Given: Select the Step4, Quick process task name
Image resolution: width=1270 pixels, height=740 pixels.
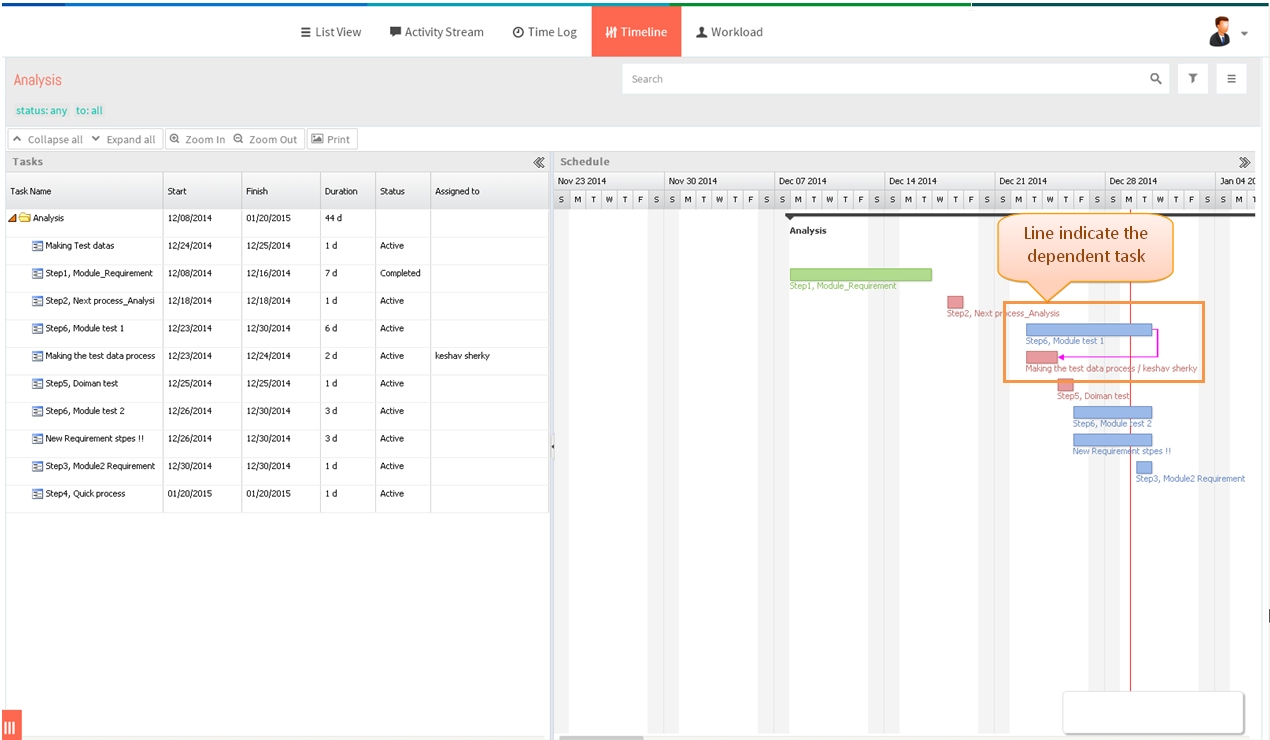Looking at the screenshot, I should (x=85, y=494).
